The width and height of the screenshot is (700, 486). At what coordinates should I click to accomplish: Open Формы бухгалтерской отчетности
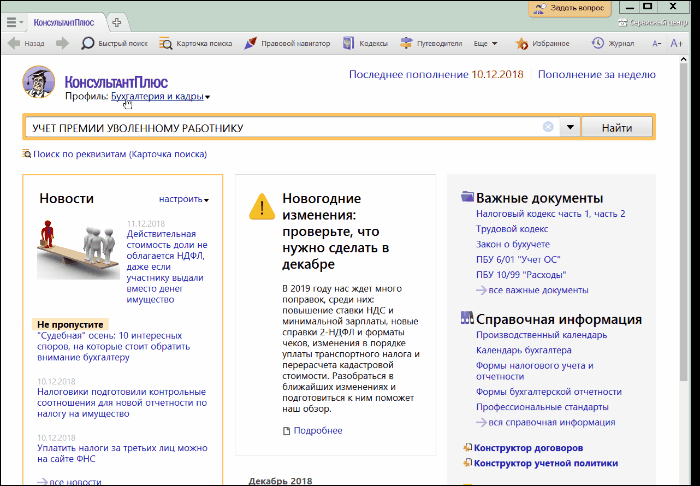[x=549, y=392]
